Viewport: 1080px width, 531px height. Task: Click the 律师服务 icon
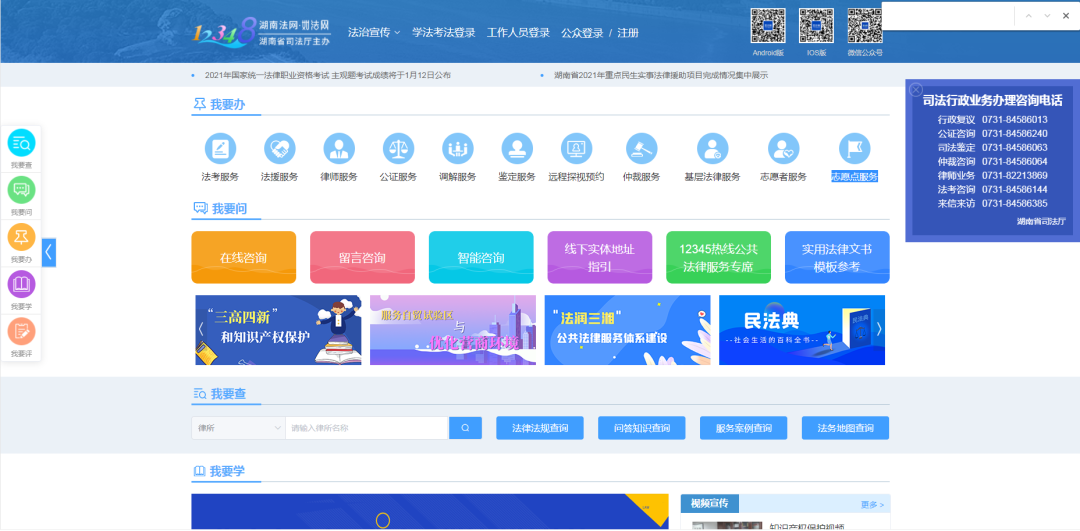tap(338, 149)
